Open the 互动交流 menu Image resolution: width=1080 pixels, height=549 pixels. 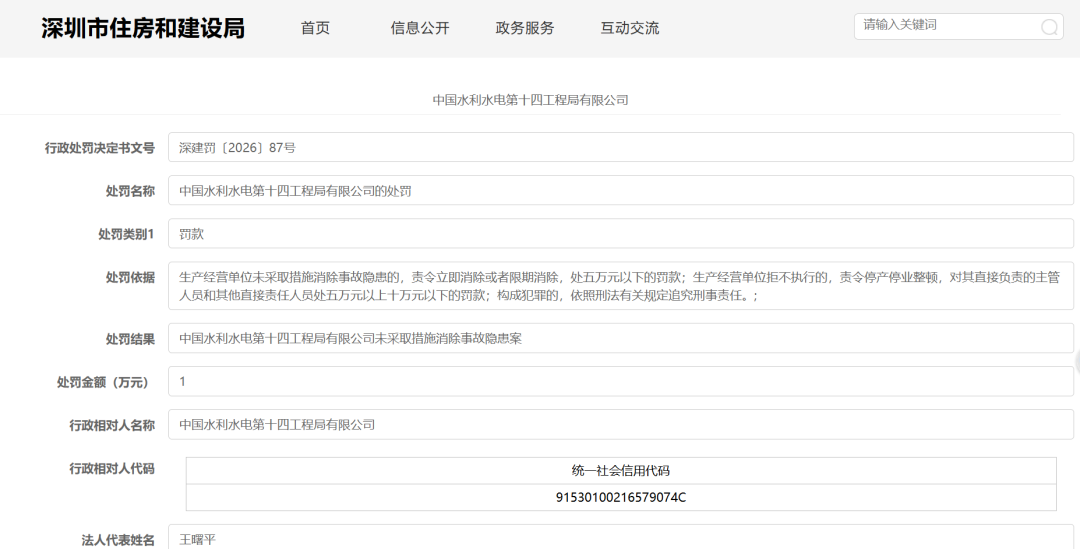pos(630,28)
